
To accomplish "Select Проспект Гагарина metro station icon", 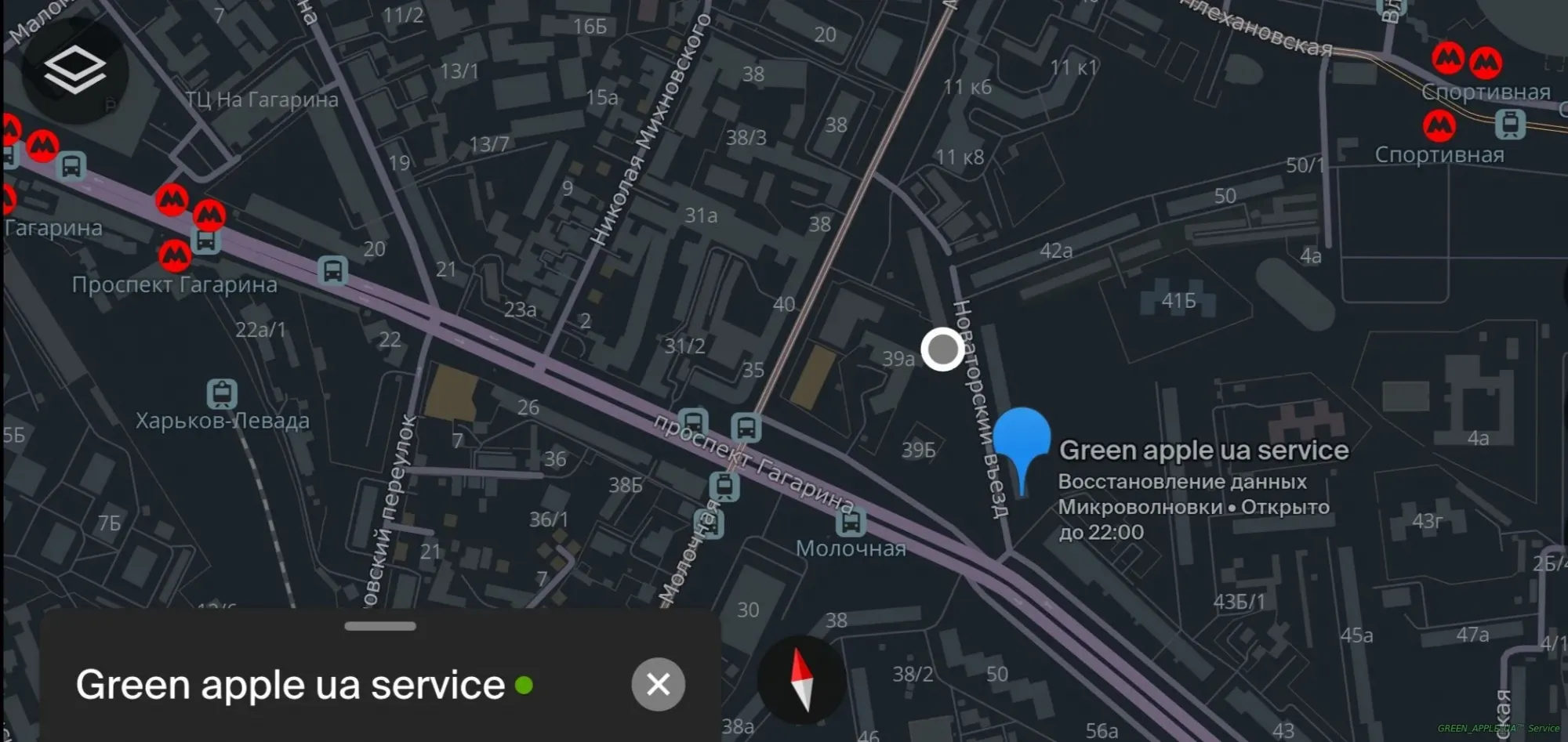I will point(175,255).
